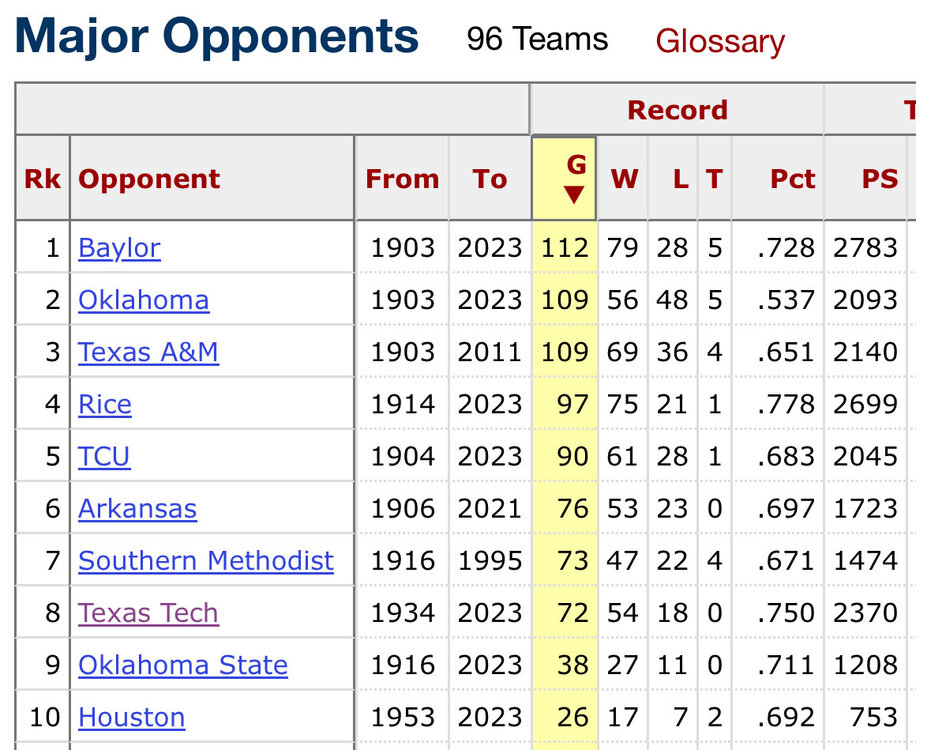Sort by the W wins header
931x750 pixels.
624,179
